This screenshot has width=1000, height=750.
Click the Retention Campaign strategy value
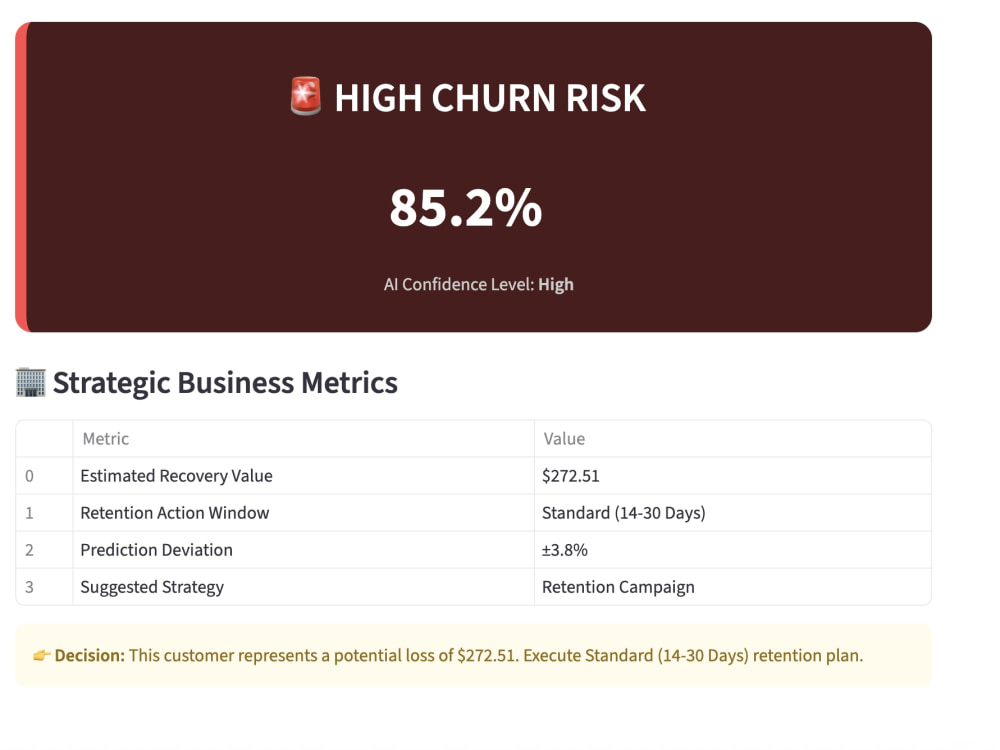618,587
